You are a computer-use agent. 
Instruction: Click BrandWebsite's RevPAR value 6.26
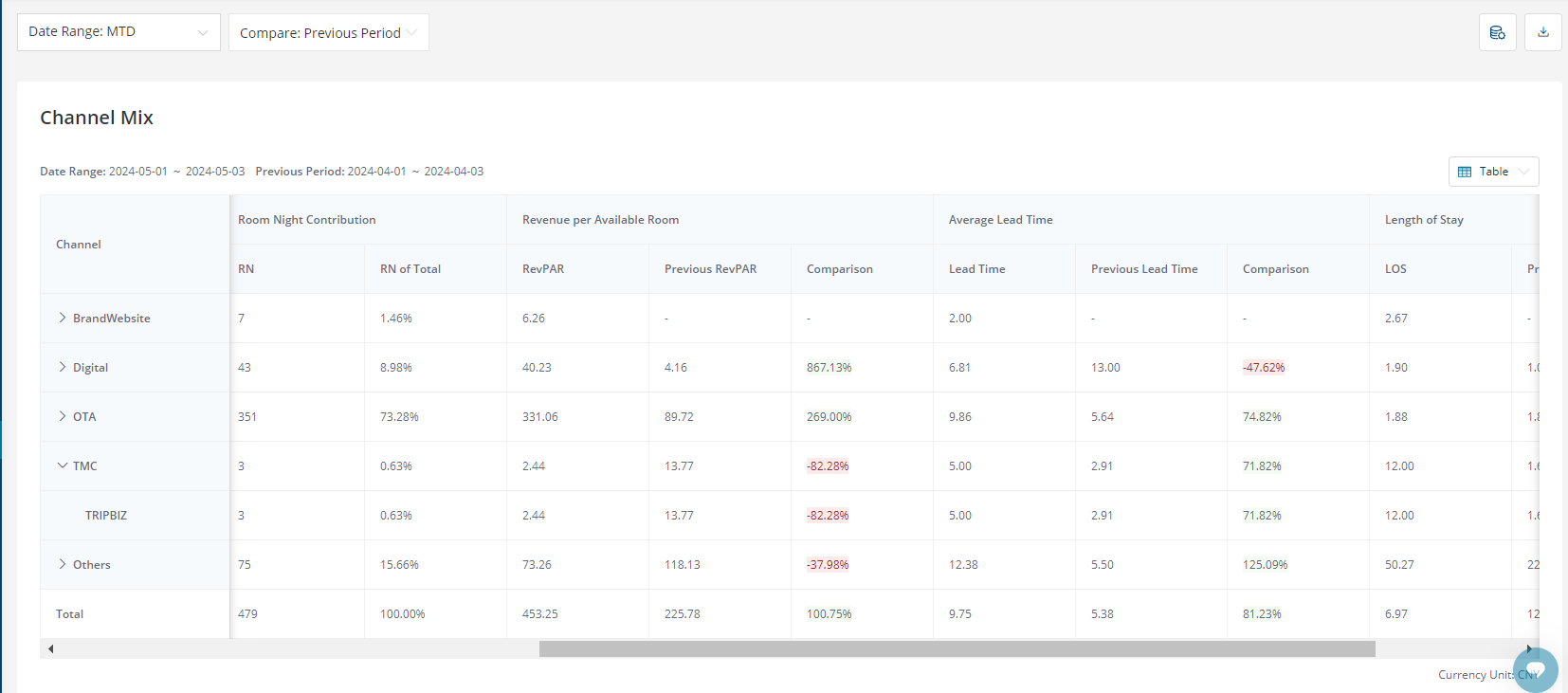pyautogui.click(x=534, y=319)
